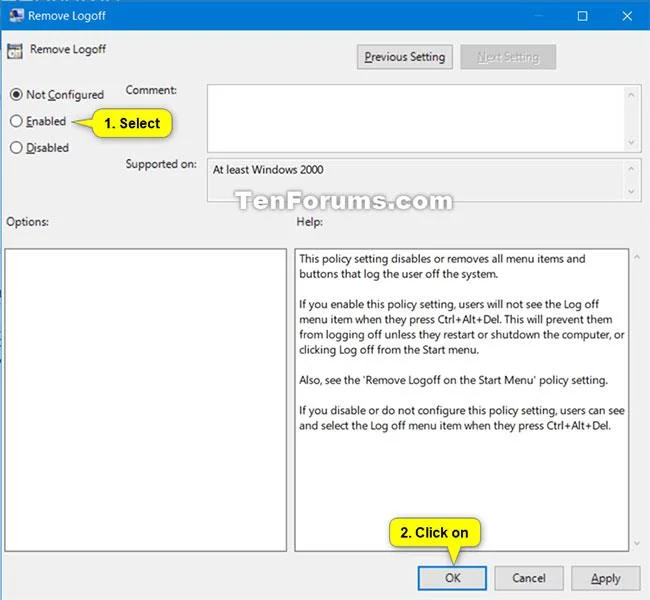Click the 'Help:' label
The height and width of the screenshot is (600, 650).
(309, 222)
